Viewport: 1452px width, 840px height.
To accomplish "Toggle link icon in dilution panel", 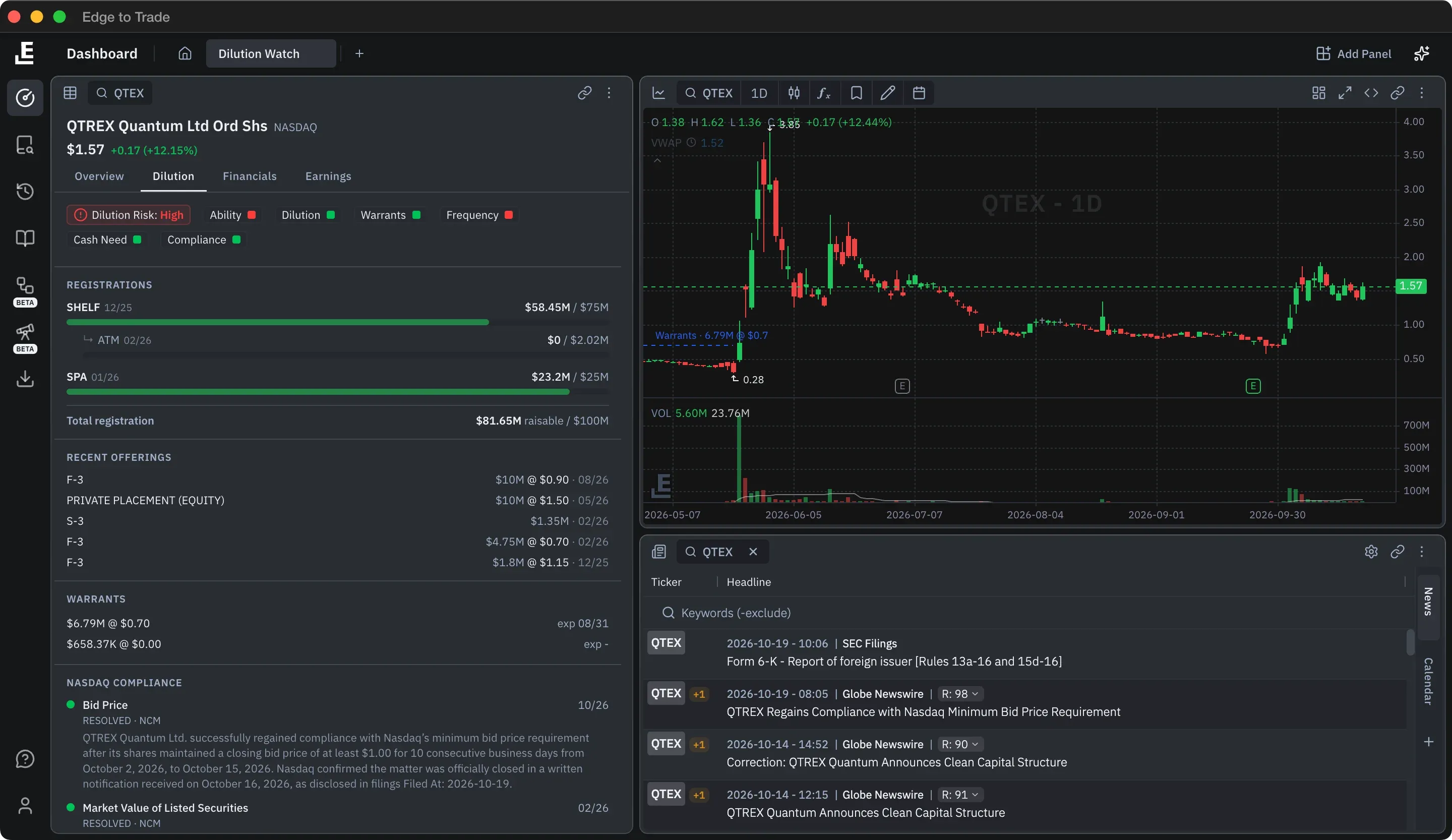I will pos(585,93).
